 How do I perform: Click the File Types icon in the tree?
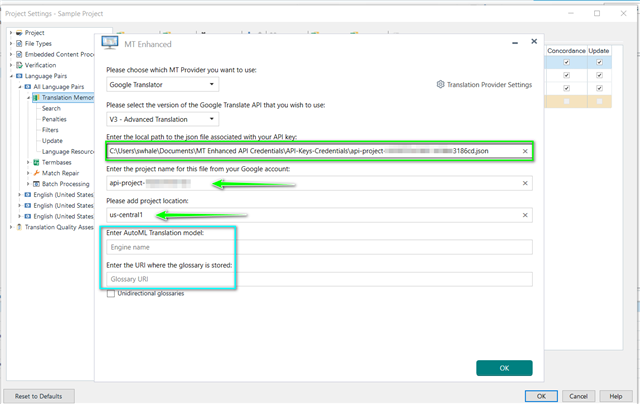coord(19,43)
